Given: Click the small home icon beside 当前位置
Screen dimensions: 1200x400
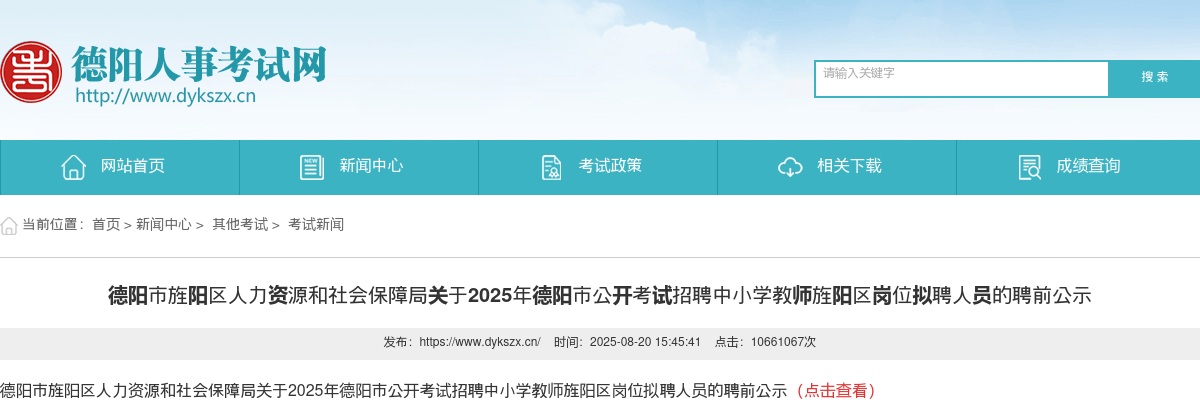Looking at the screenshot, I should [9, 225].
